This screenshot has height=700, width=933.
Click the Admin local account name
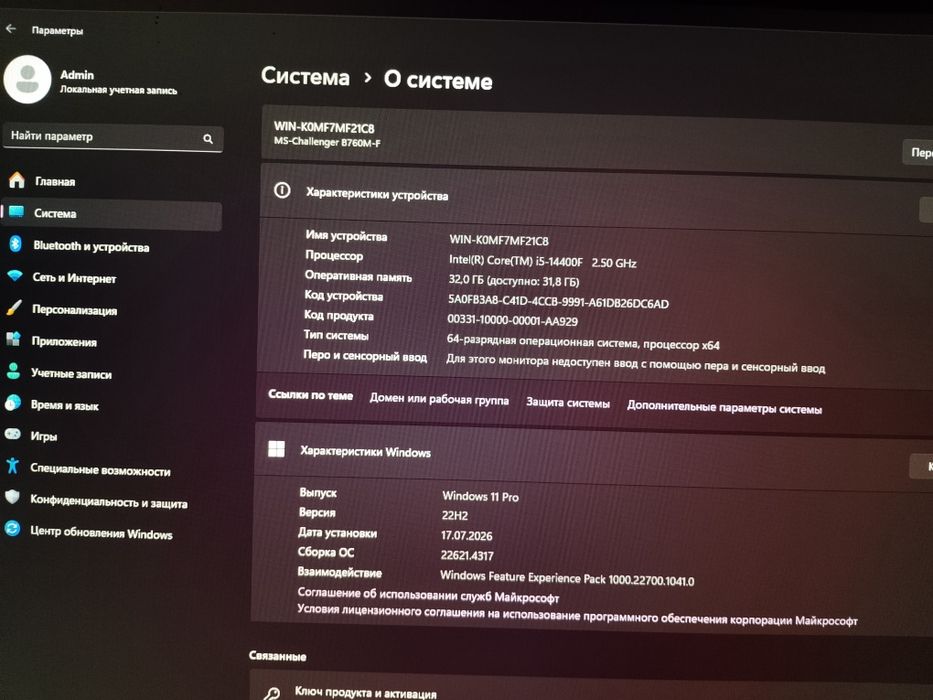(77, 75)
